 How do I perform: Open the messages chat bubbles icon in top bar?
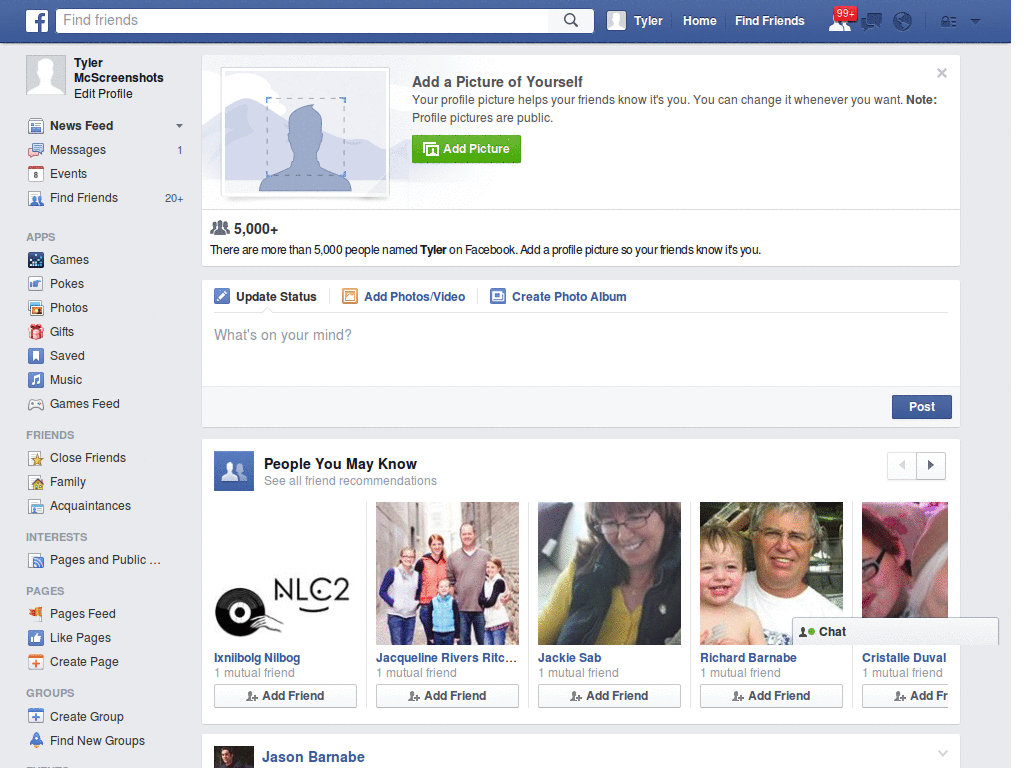tap(871, 22)
